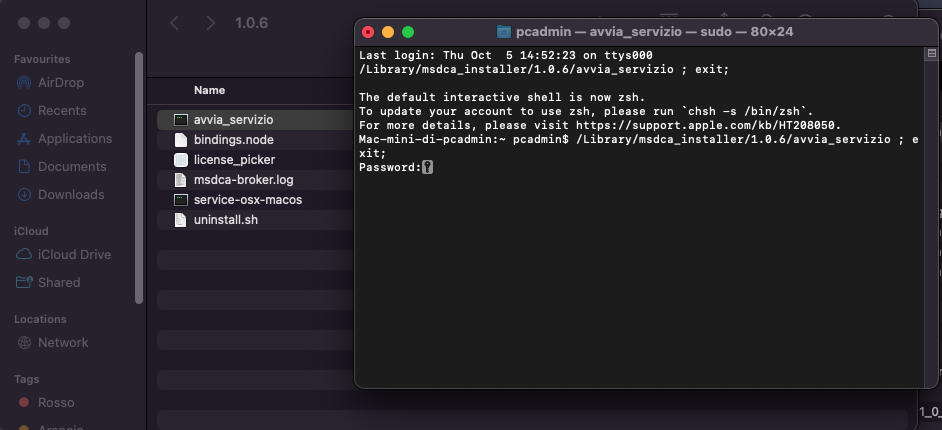Click the bindings.node document icon
Viewport: 942px width, 430px height.
(x=181, y=140)
